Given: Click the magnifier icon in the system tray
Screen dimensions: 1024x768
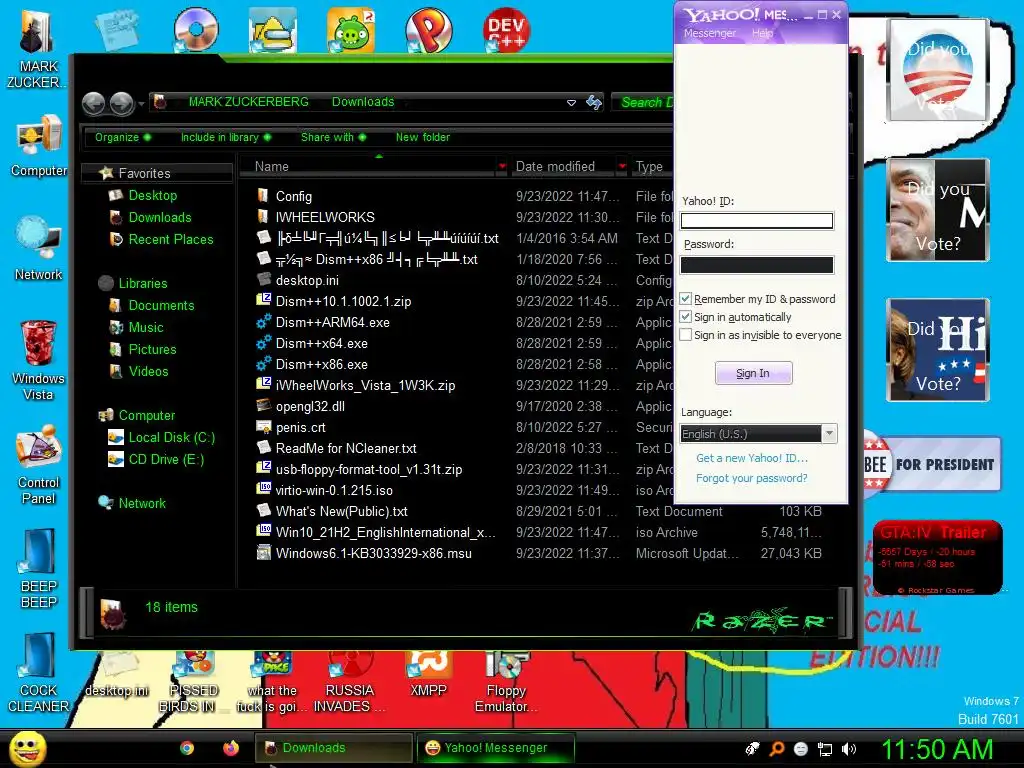Looking at the screenshot, I should (776, 749).
